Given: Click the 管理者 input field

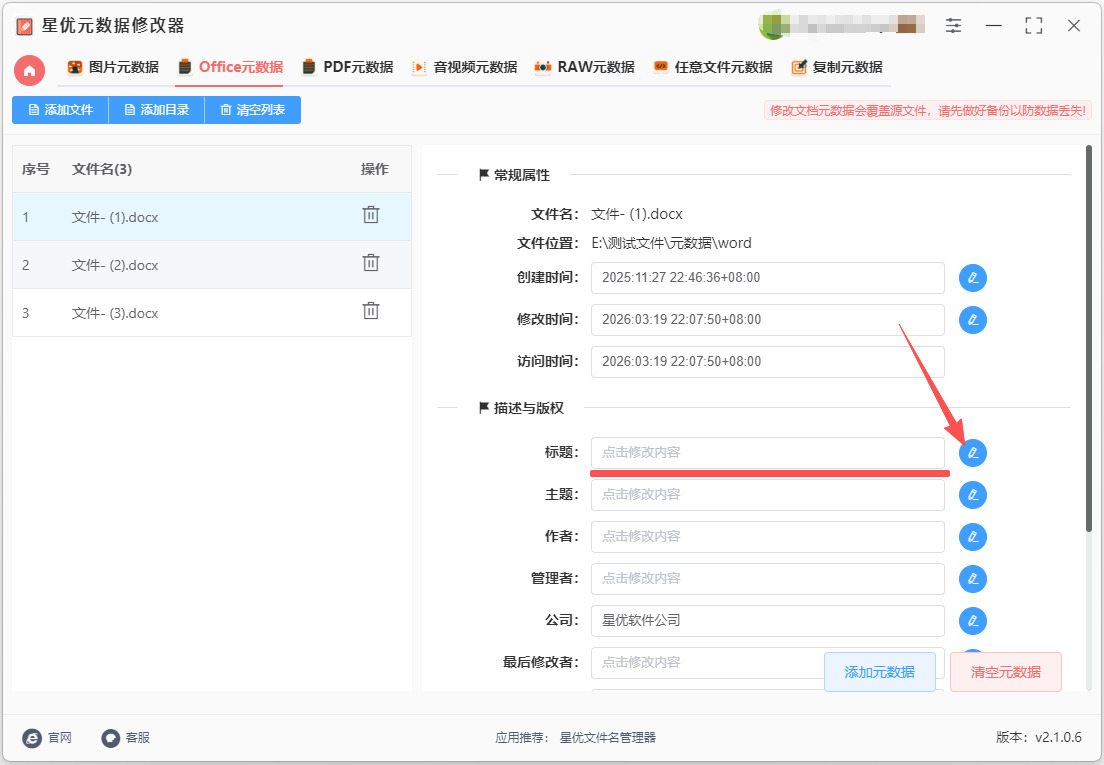Looking at the screenshot, I should point(767,579).
